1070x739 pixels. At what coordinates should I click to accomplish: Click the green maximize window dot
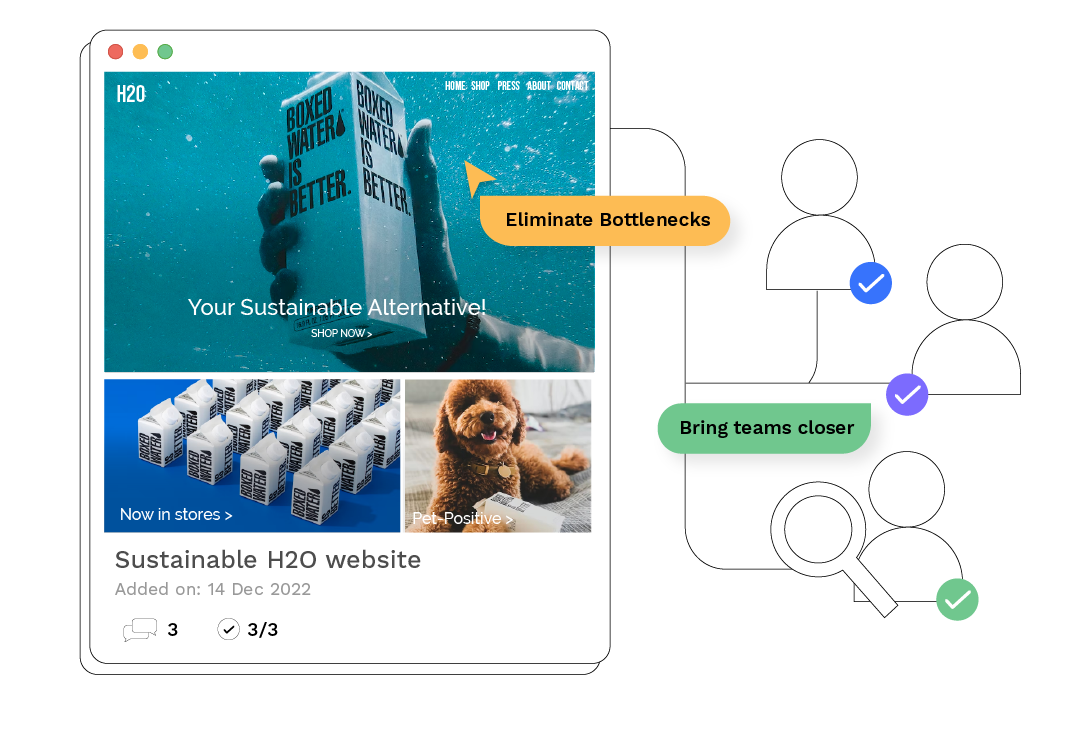pos(165,52)
